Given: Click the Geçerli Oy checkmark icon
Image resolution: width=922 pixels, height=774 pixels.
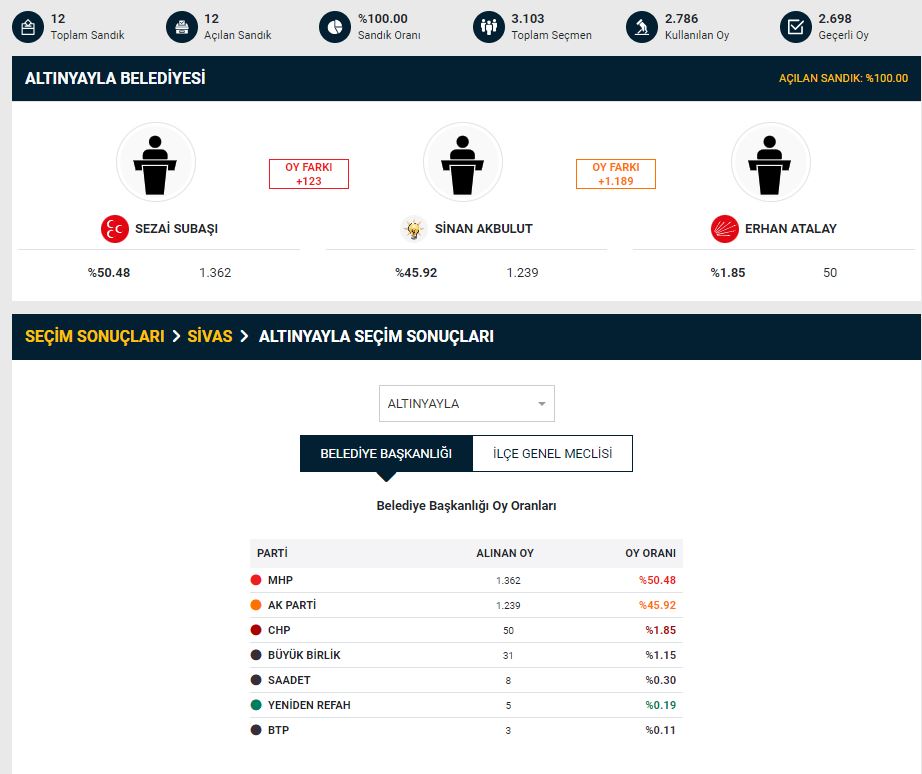Looking at the screenshot, I should [x=795, y=27].
